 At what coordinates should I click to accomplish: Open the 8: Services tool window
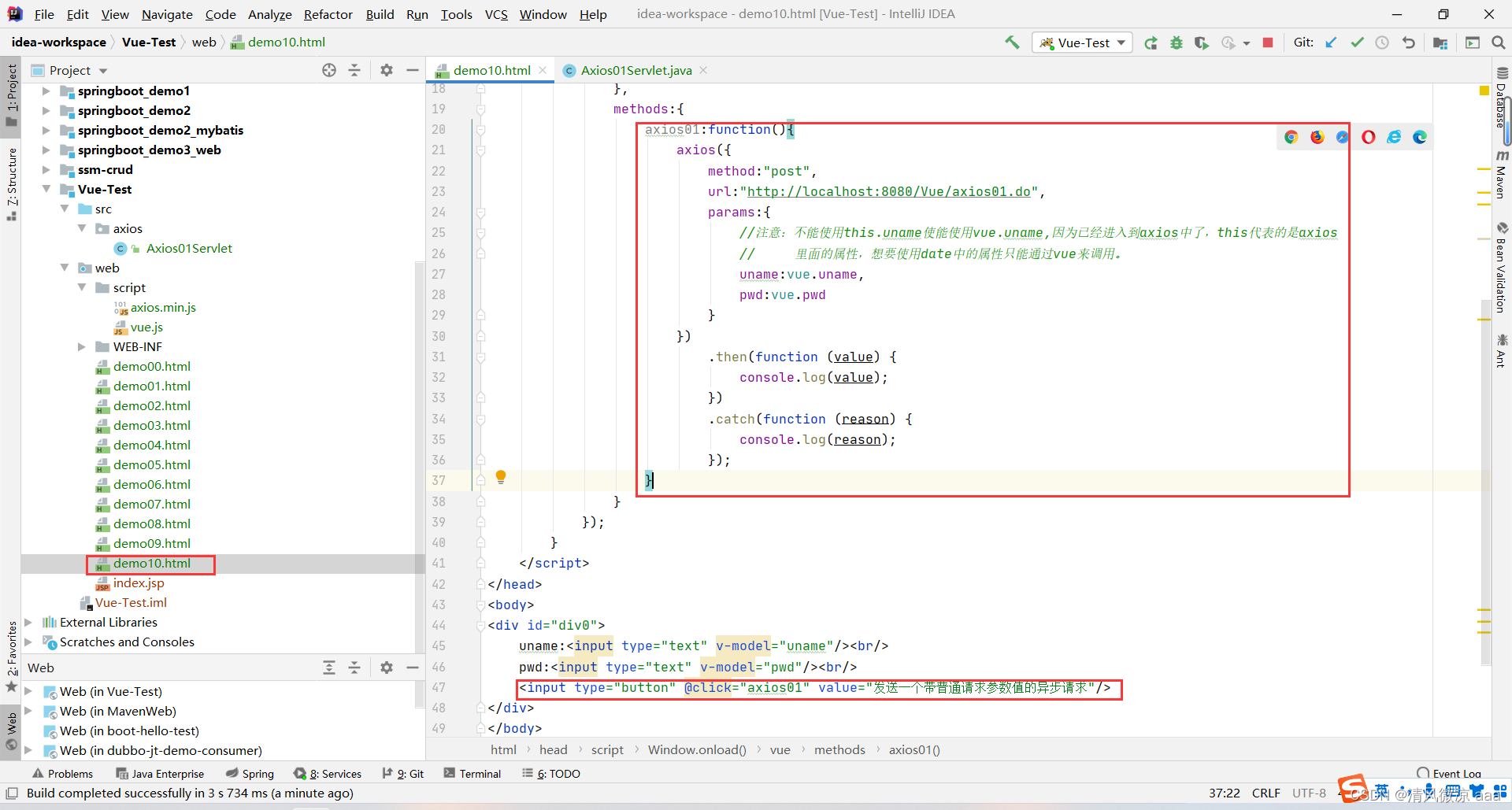tap(328, 774)
